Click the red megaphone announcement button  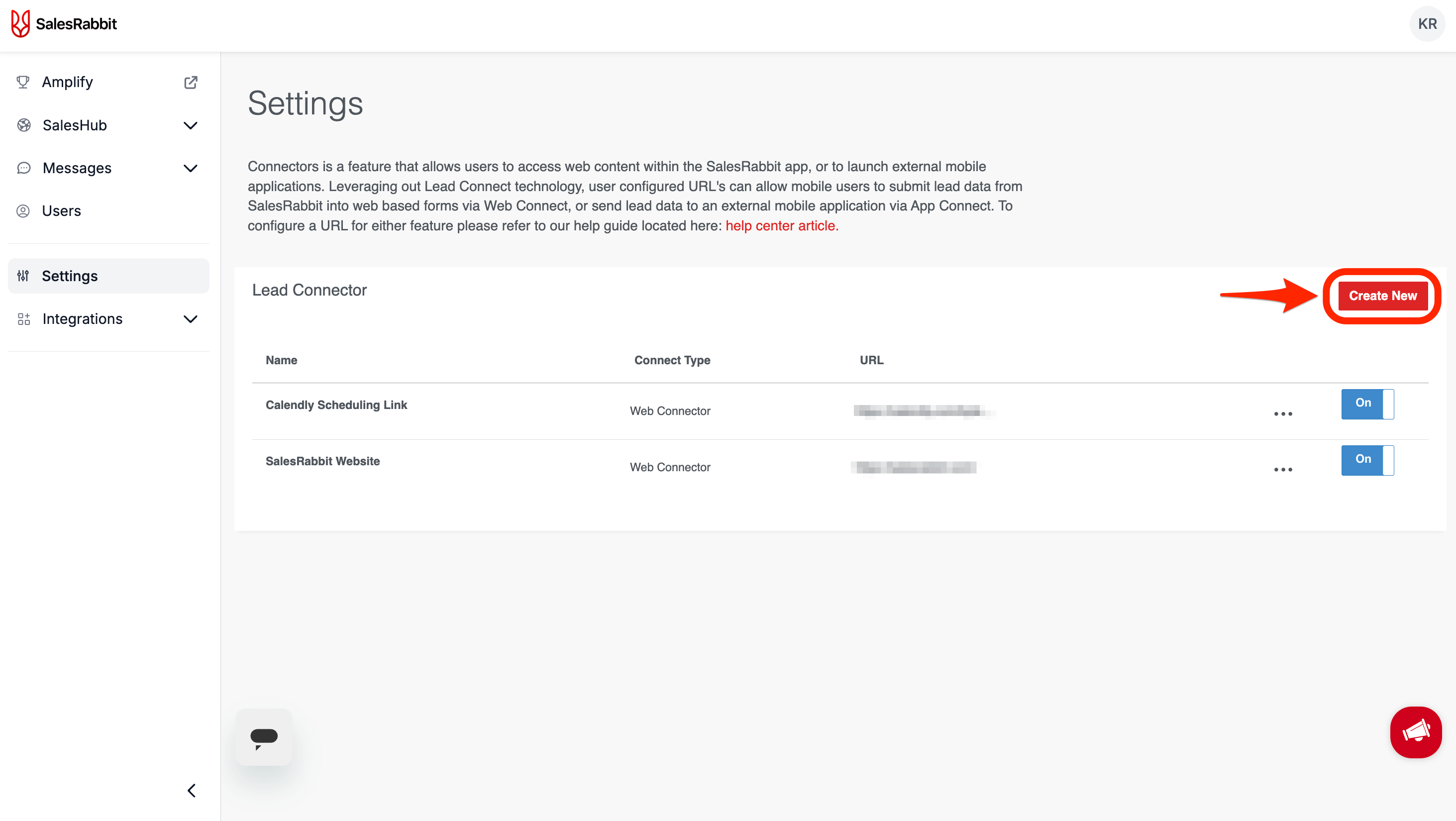coord(1415,732)
